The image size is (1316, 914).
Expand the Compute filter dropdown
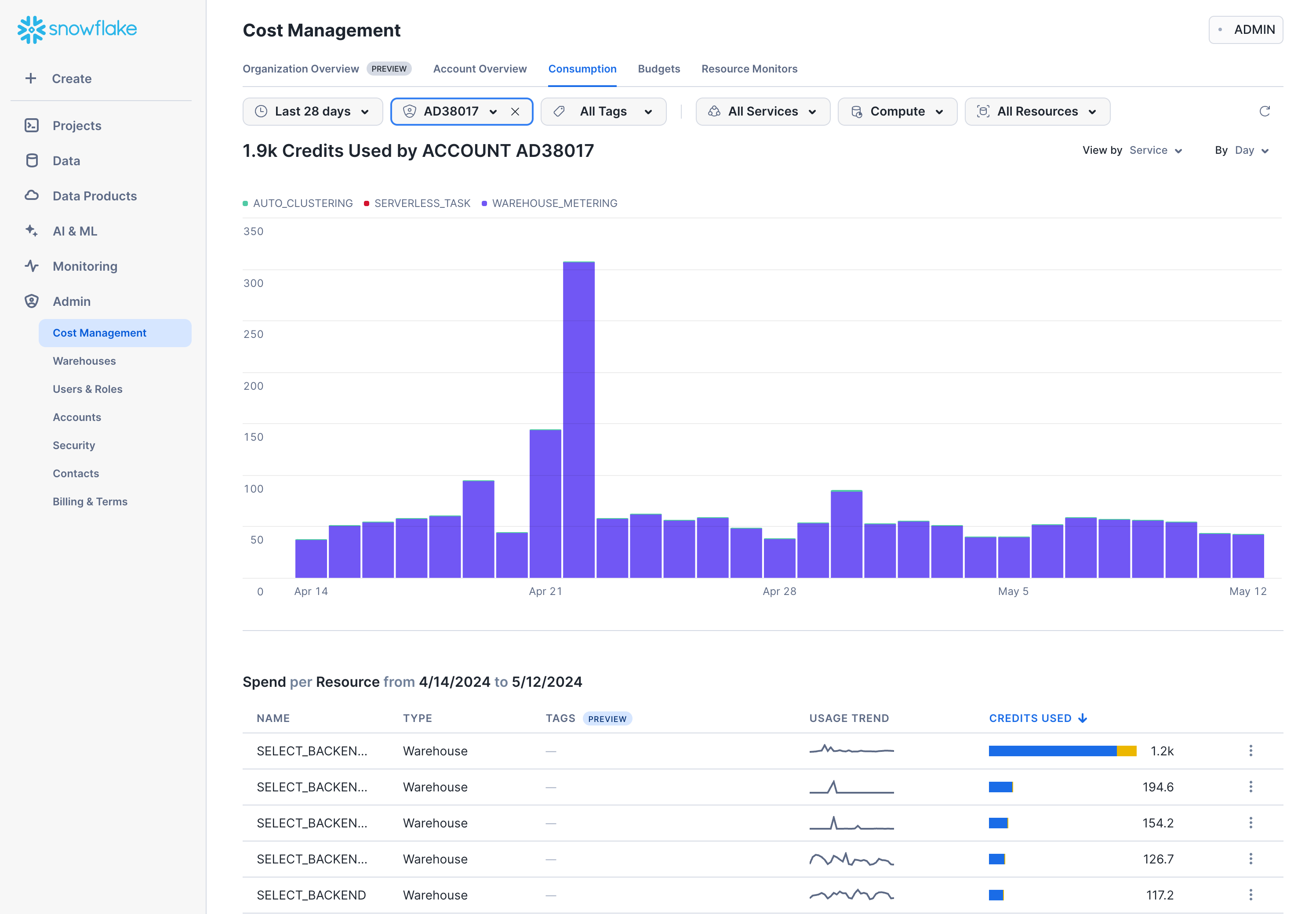[x=897, y=111]
